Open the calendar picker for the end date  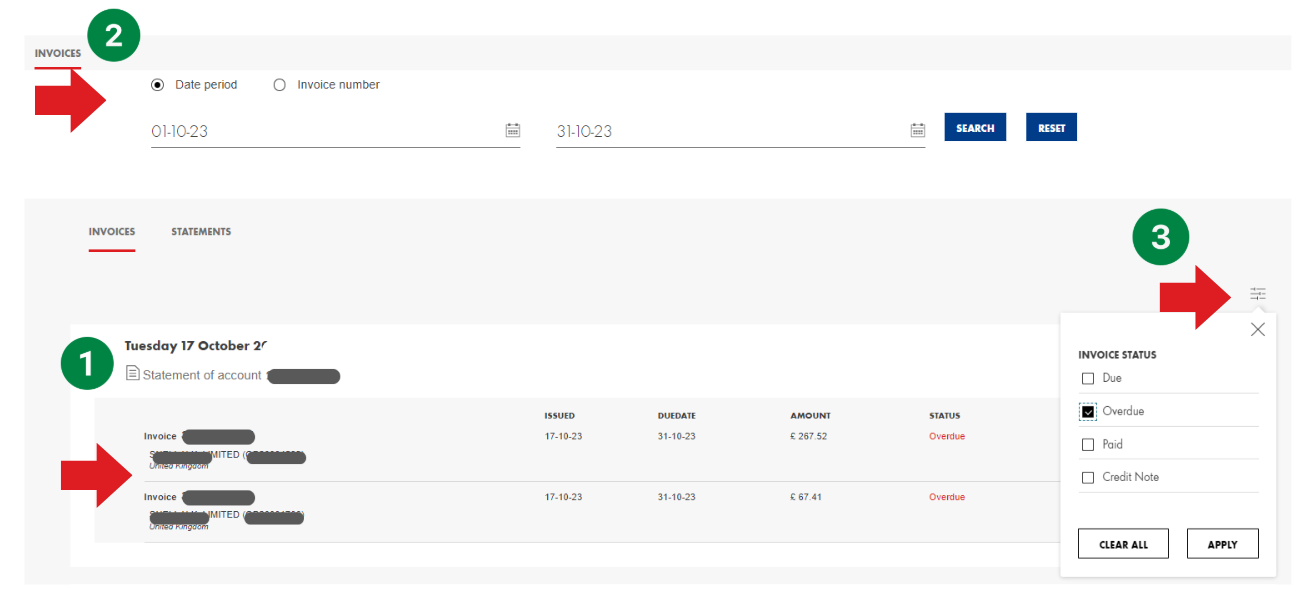(x=917, y=129)
